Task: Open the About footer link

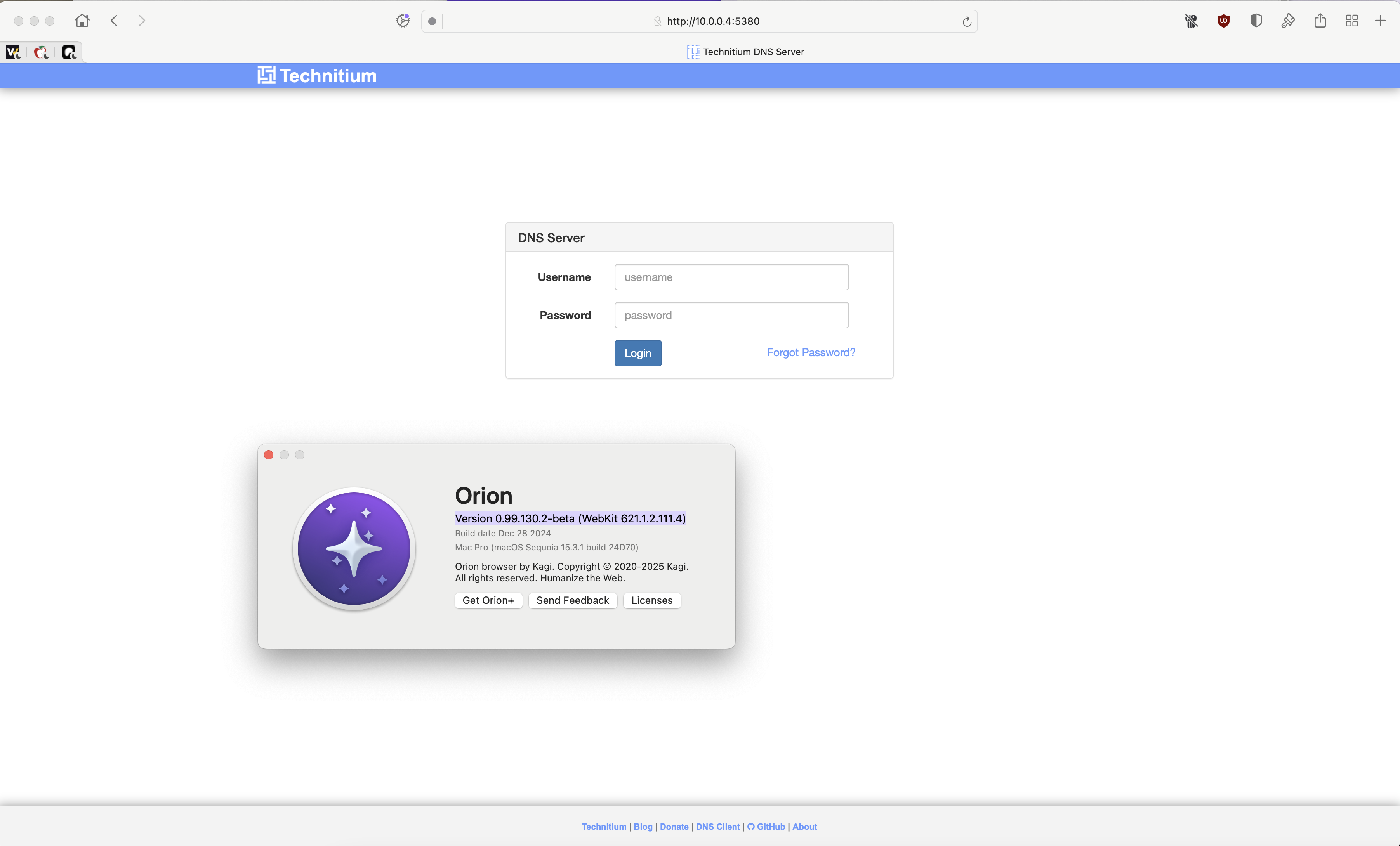Action: [x=804, y=827]
